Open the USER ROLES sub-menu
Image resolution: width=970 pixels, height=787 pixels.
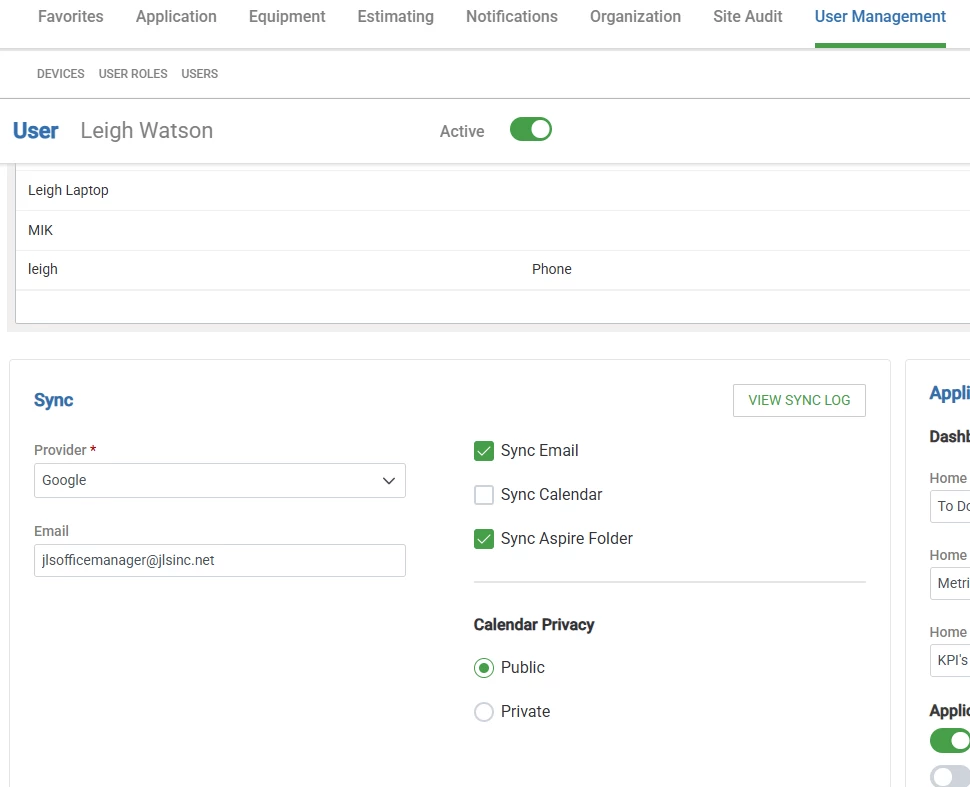[x=133, y=74]
